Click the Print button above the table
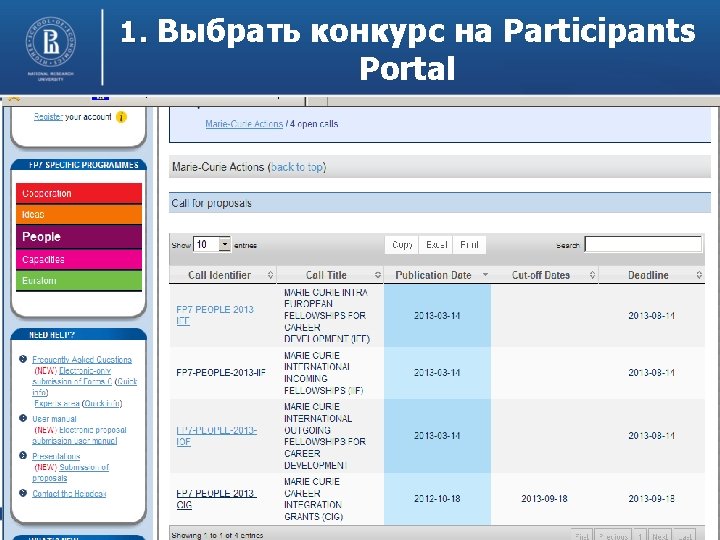The height and width of the screenshot is (540, 720). tap(469, 245)
